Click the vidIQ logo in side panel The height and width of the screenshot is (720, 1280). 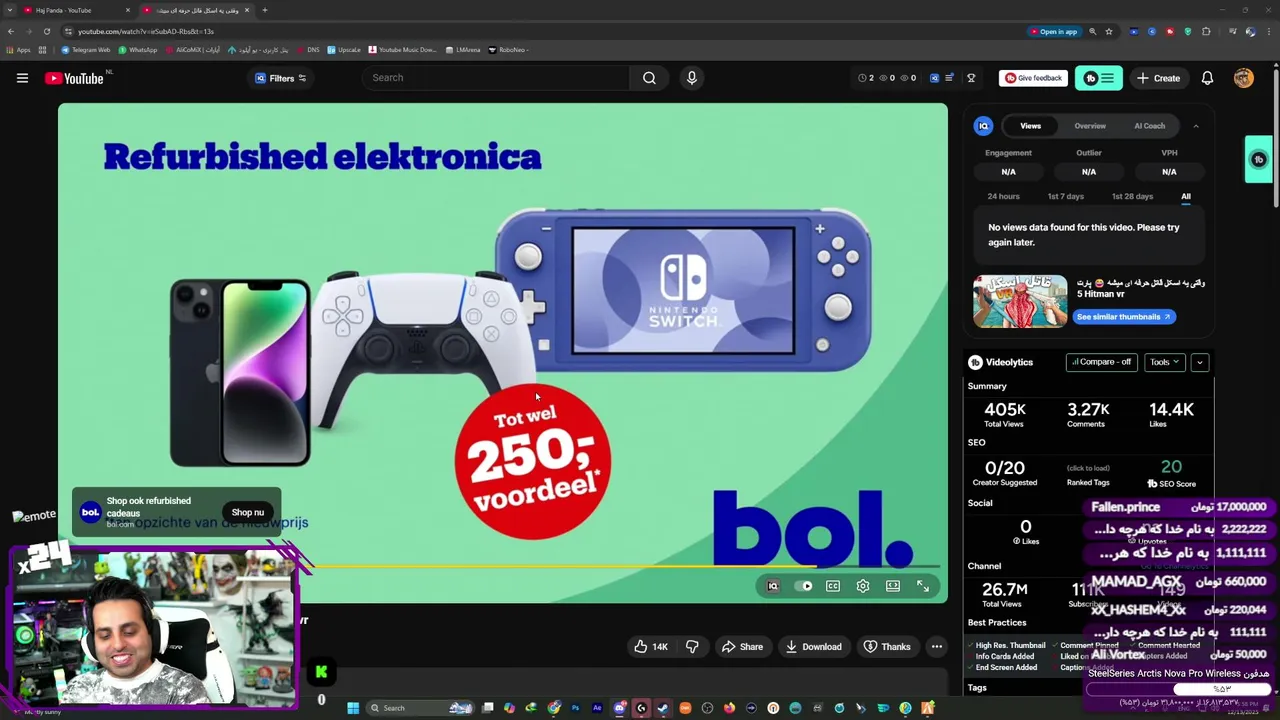984,126
